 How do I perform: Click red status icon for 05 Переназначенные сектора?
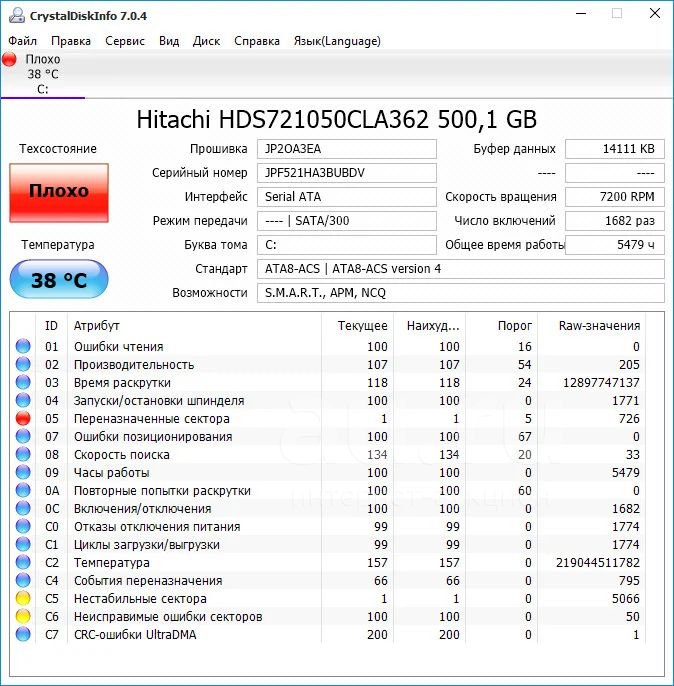[23, 418]
